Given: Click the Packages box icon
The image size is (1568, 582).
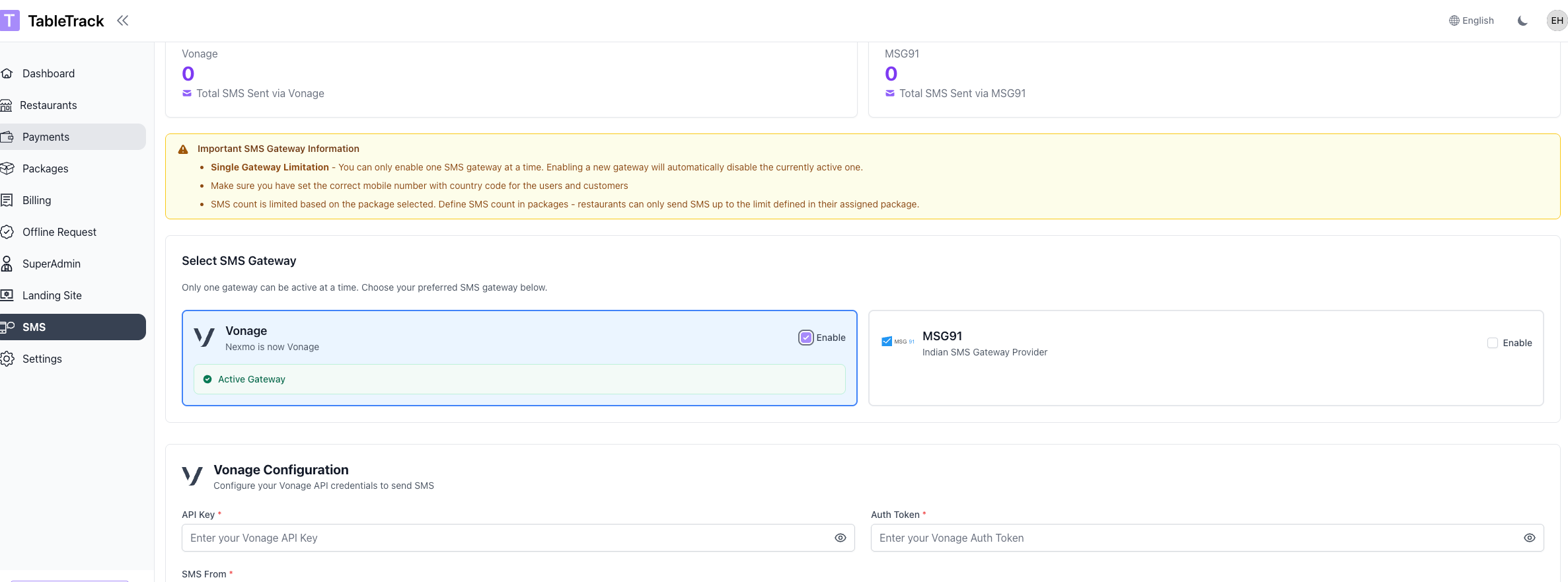Looking at the screenshot, I should point(7,168).
